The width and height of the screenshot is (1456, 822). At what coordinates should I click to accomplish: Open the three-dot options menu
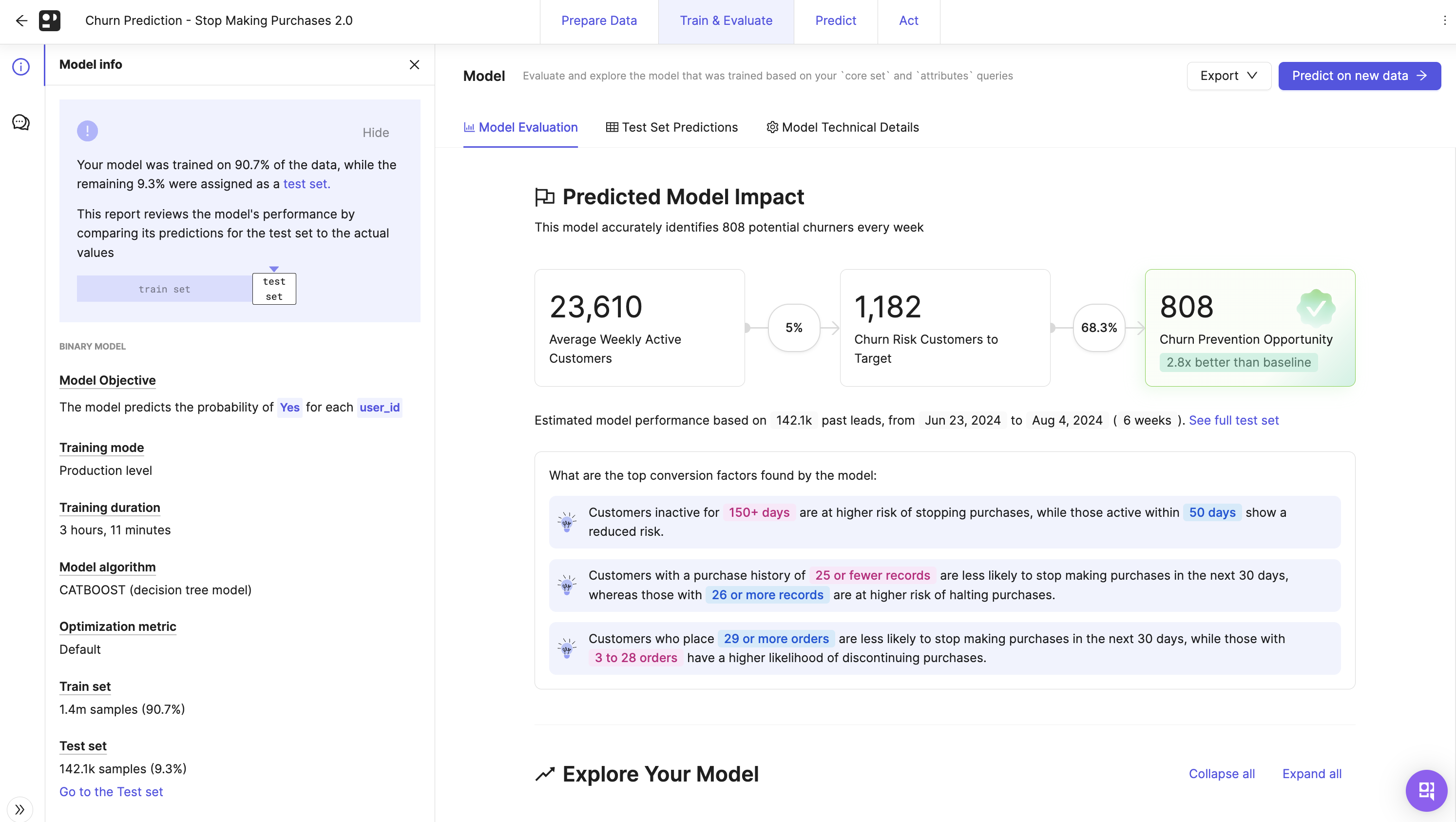pos(1444,21)
